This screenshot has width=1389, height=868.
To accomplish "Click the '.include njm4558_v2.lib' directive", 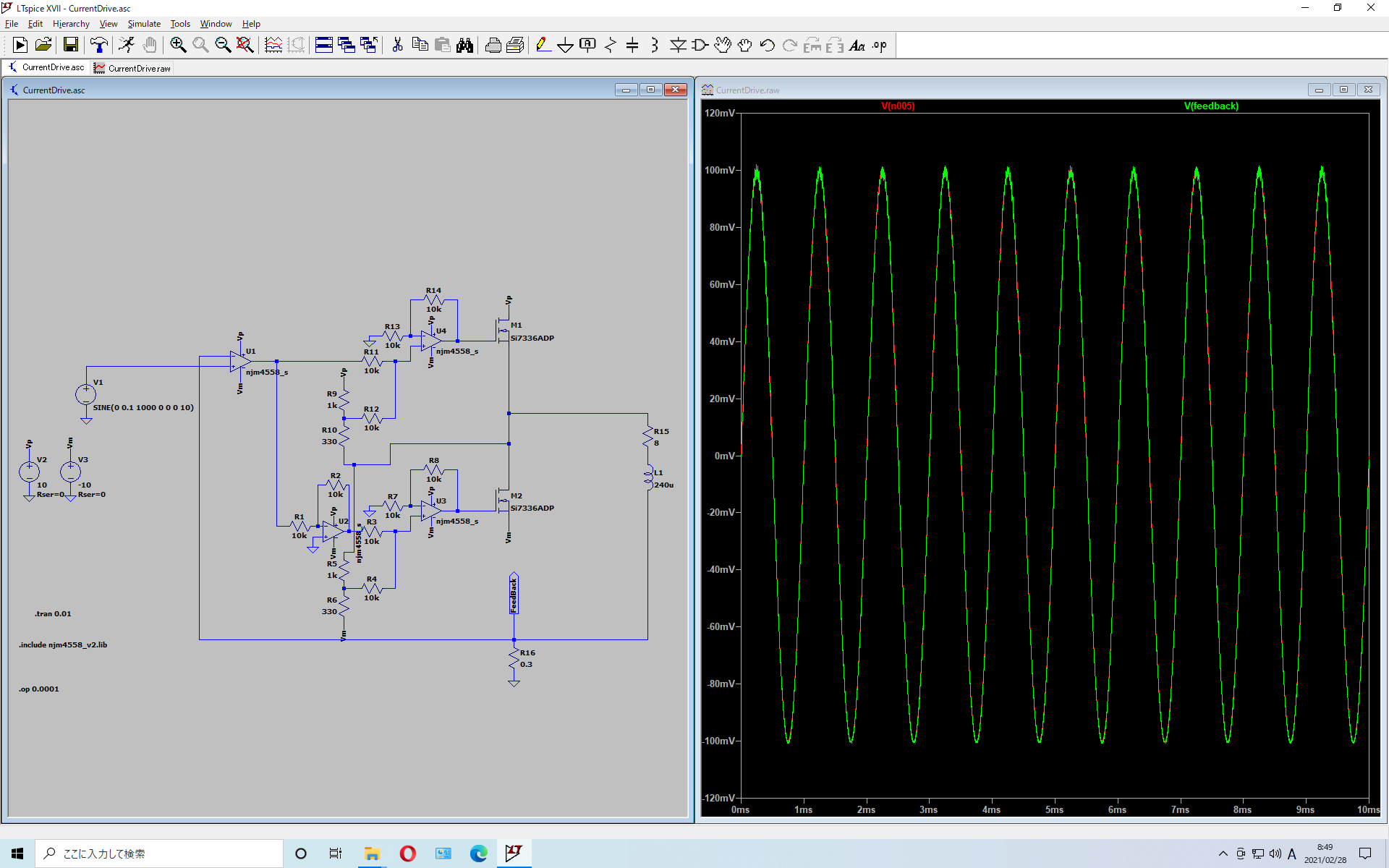I will click(x=63, y=645).
